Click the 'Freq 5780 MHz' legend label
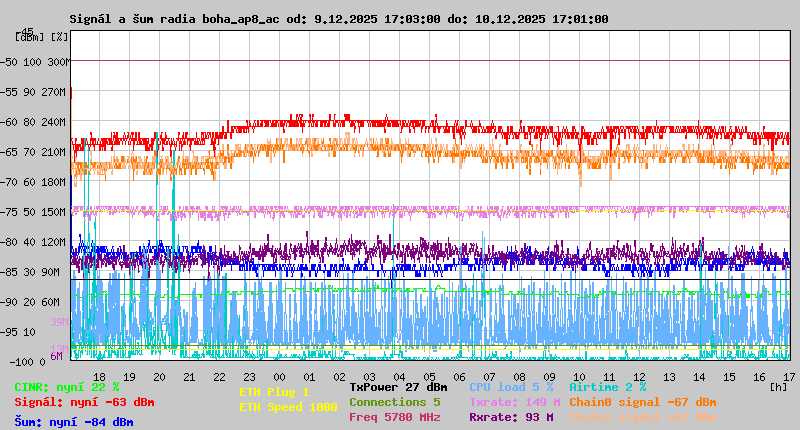The width and height of the screenshot is (800, 430). pyautogui.click(x=394, y=417)
